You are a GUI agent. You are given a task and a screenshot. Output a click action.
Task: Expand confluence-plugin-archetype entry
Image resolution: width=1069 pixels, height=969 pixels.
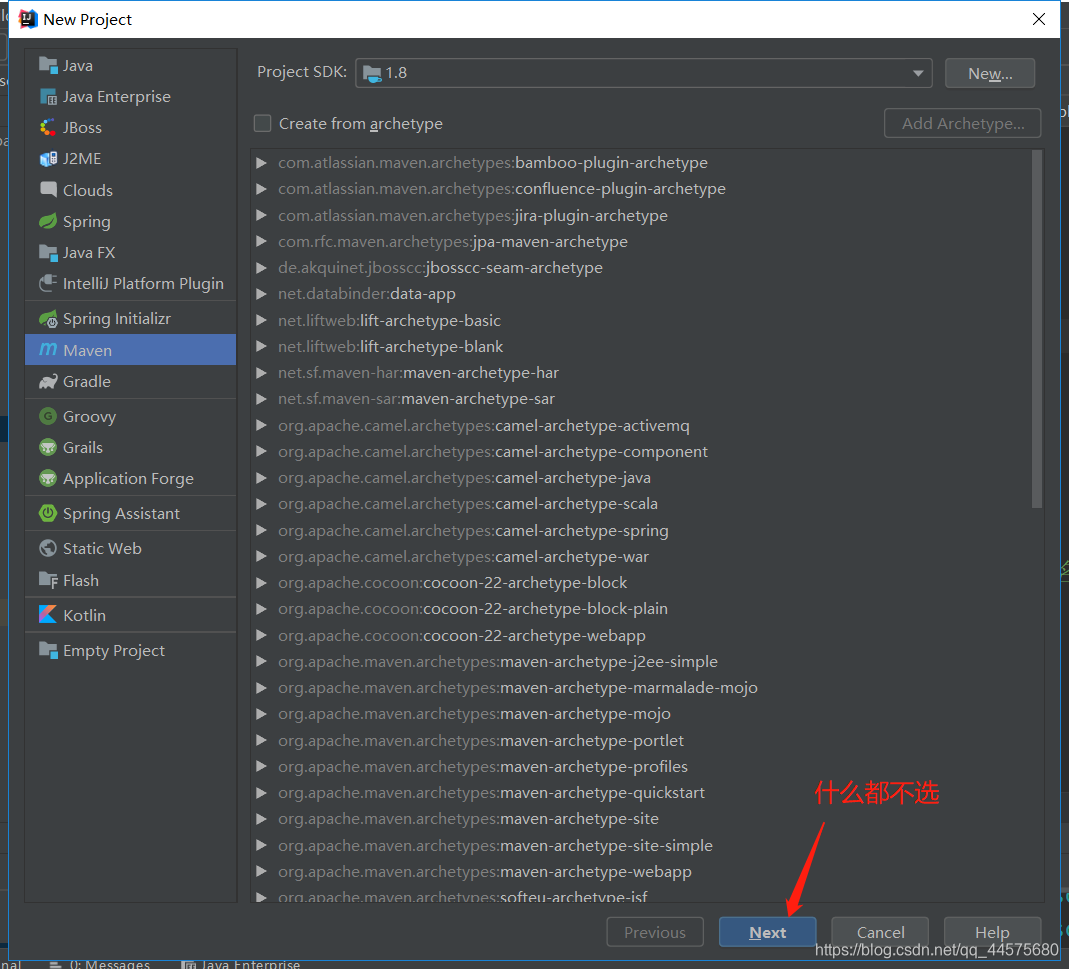pos(261,188)
